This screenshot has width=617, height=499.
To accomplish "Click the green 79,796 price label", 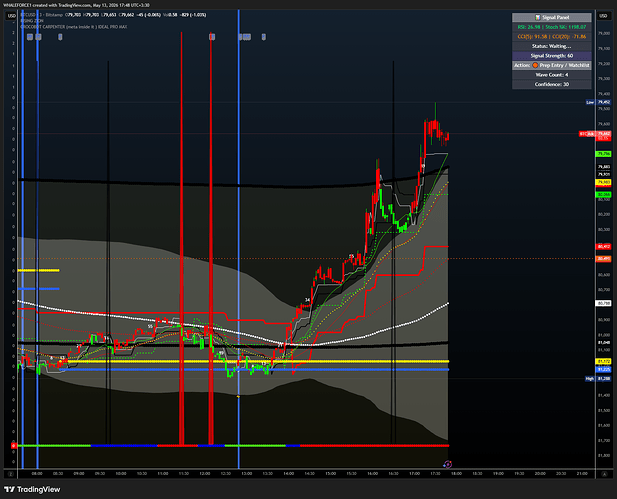I will 604,154.
